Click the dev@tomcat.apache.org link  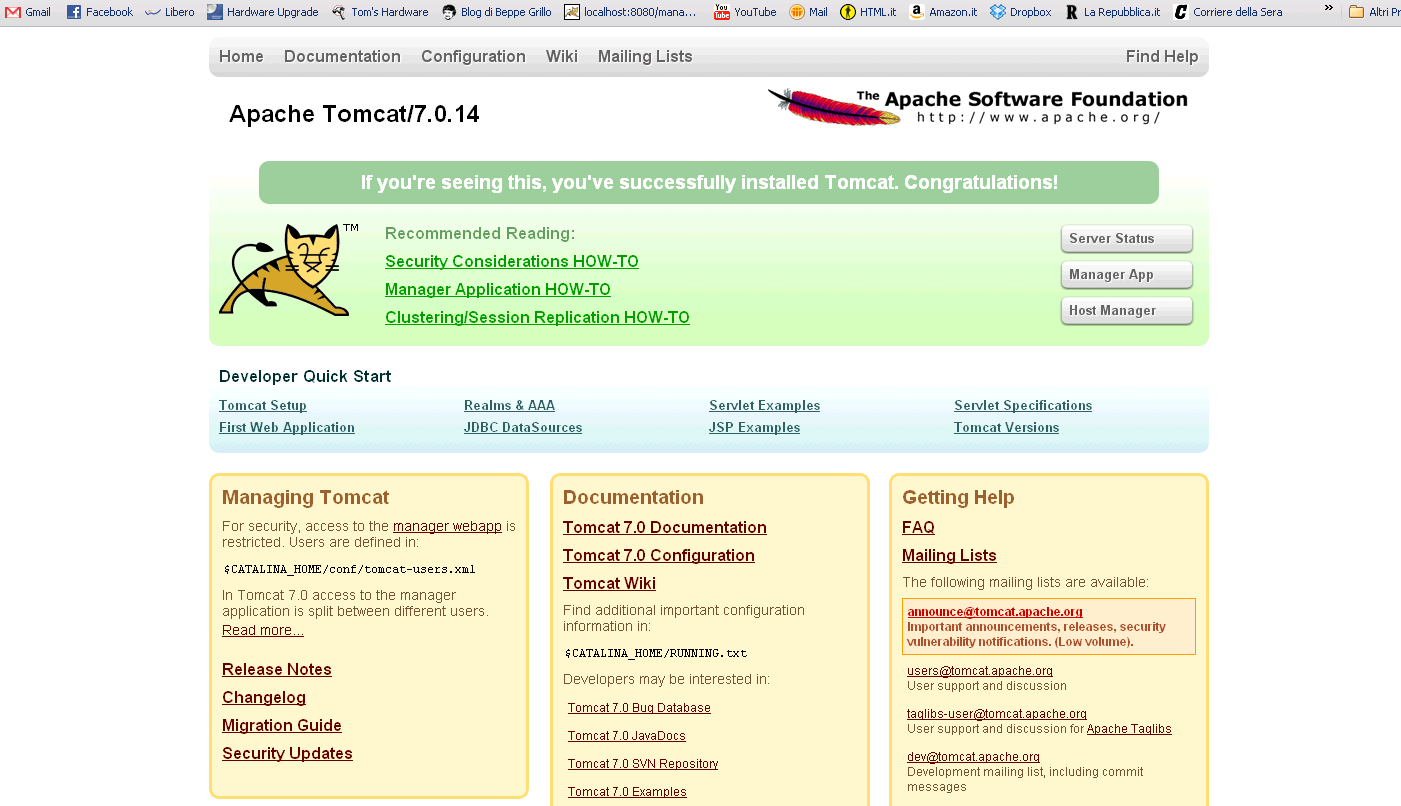click(x=973, y=757)
